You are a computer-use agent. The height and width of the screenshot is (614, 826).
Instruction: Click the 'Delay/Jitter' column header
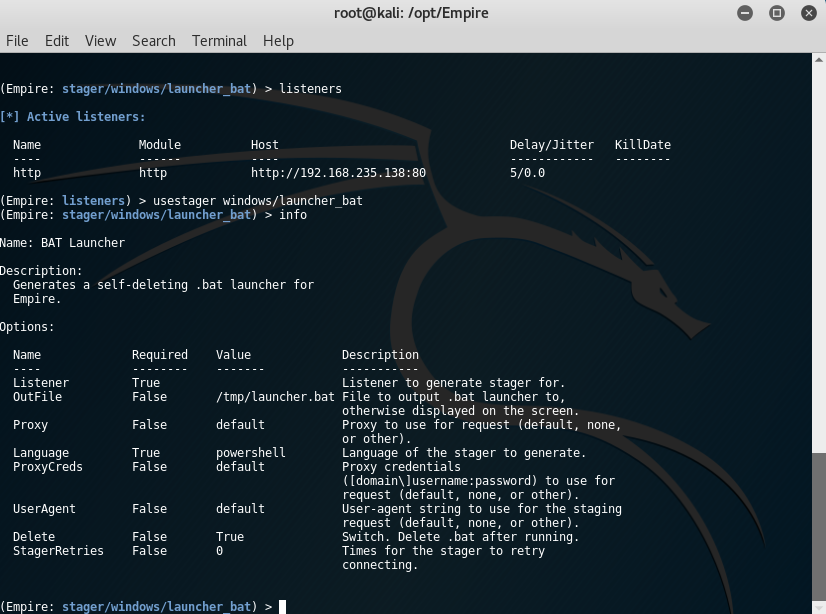(552, 145)
